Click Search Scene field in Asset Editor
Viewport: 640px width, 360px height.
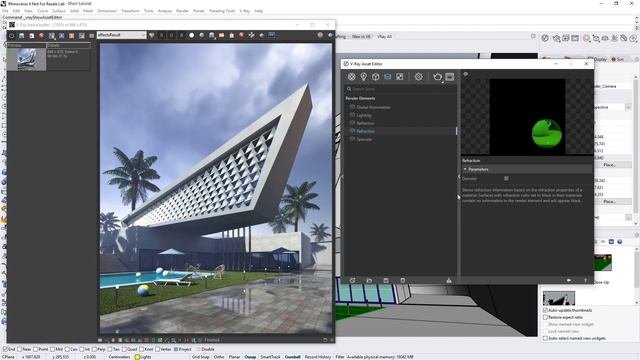point(400,89)
